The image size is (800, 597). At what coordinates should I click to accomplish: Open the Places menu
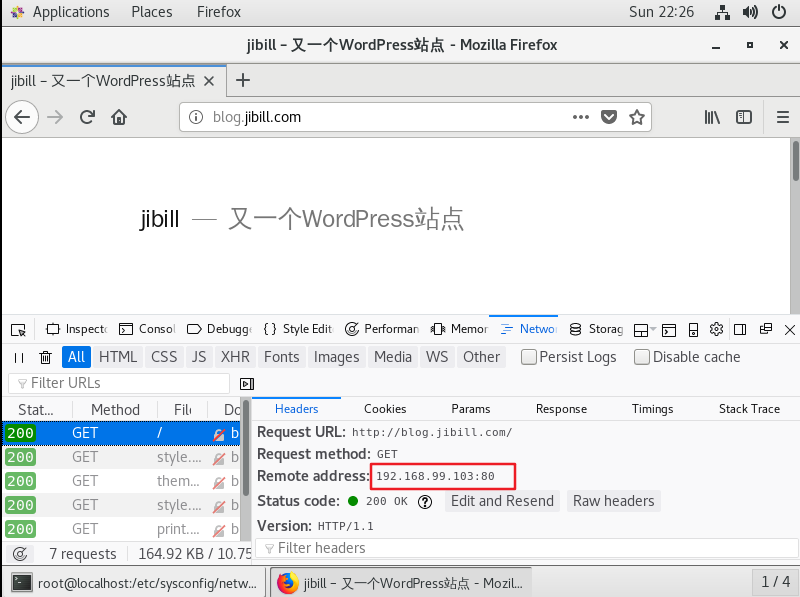click(152, 12)
